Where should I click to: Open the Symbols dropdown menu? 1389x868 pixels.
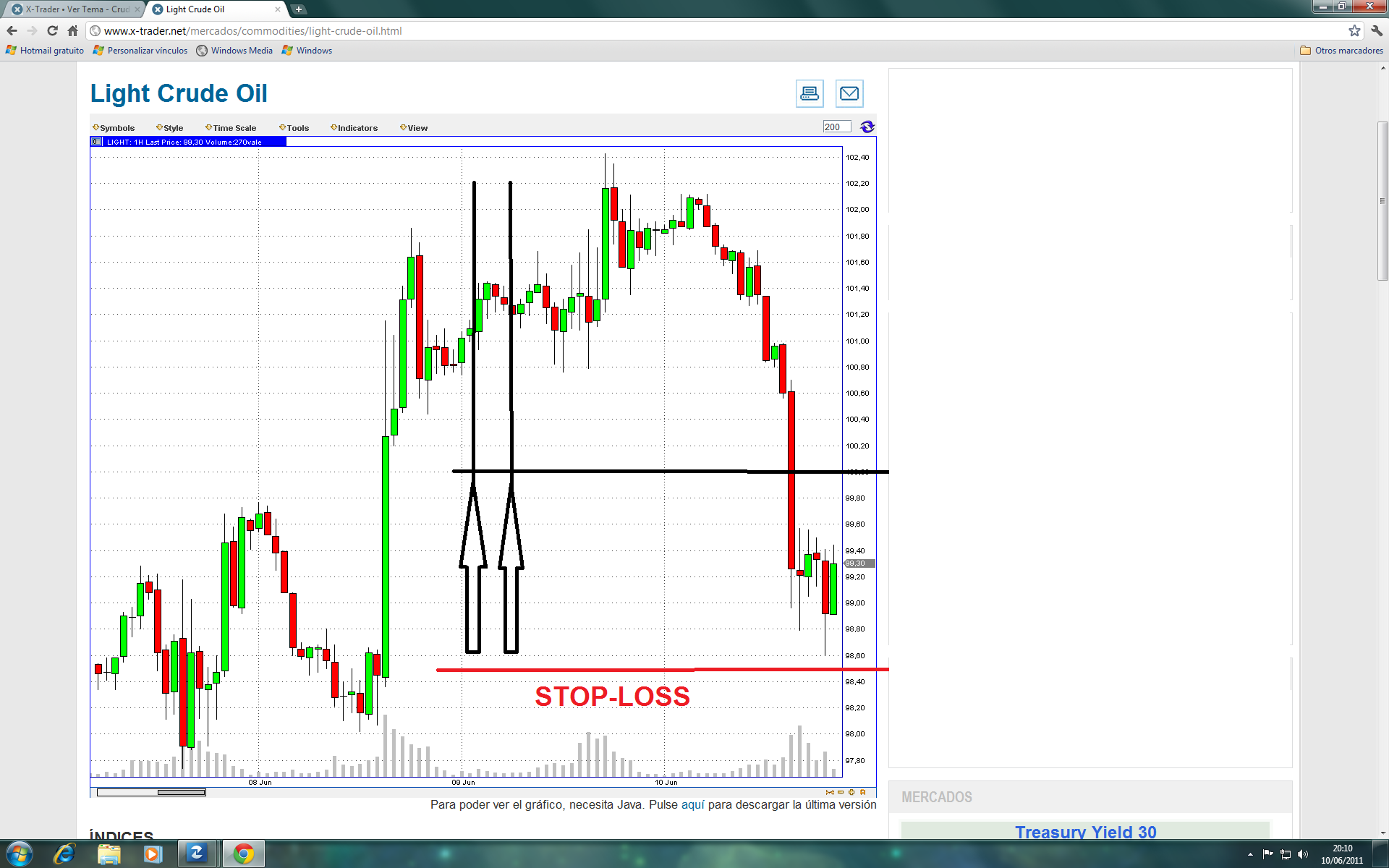pos(114,128)
